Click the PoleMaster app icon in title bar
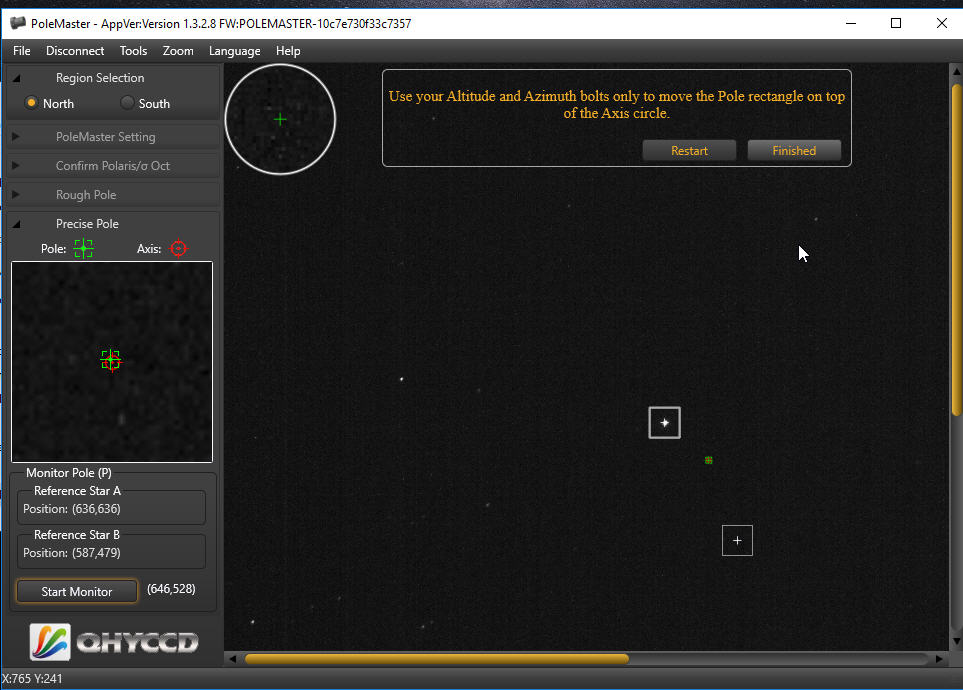 pos(17,23)
